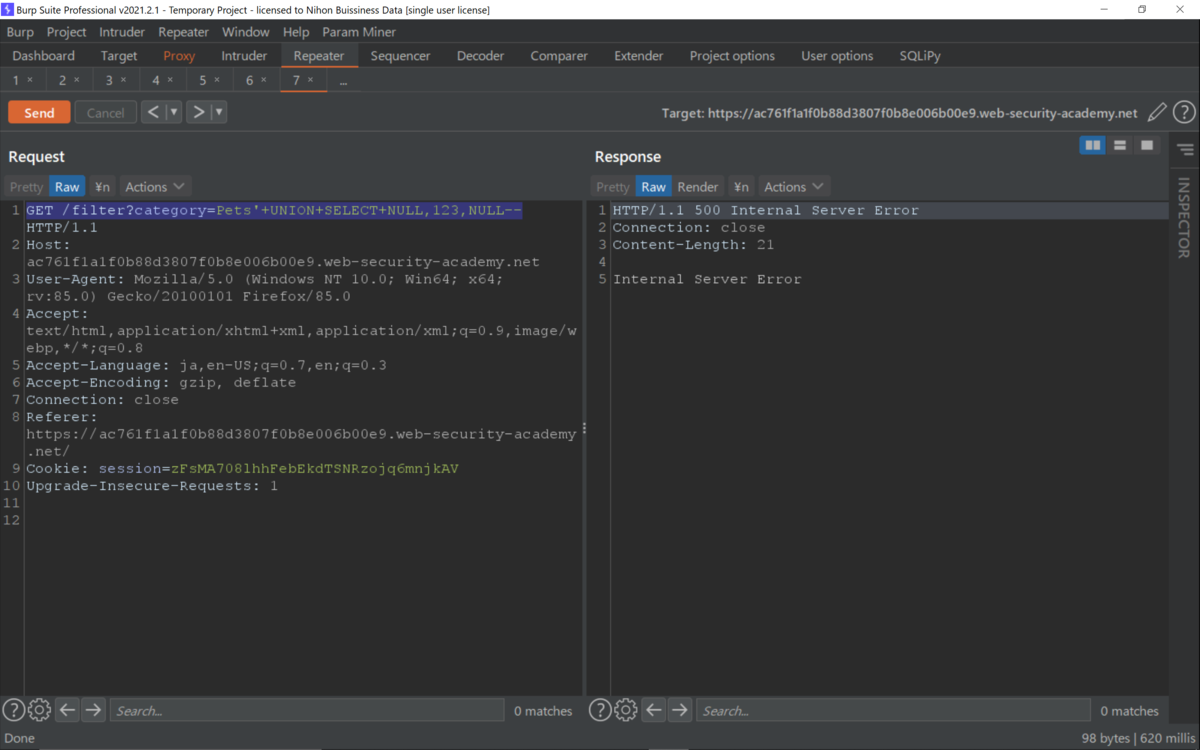Click the '500 Internal Server Error' status line
The image size is (1200, 750).
(765, 210)
